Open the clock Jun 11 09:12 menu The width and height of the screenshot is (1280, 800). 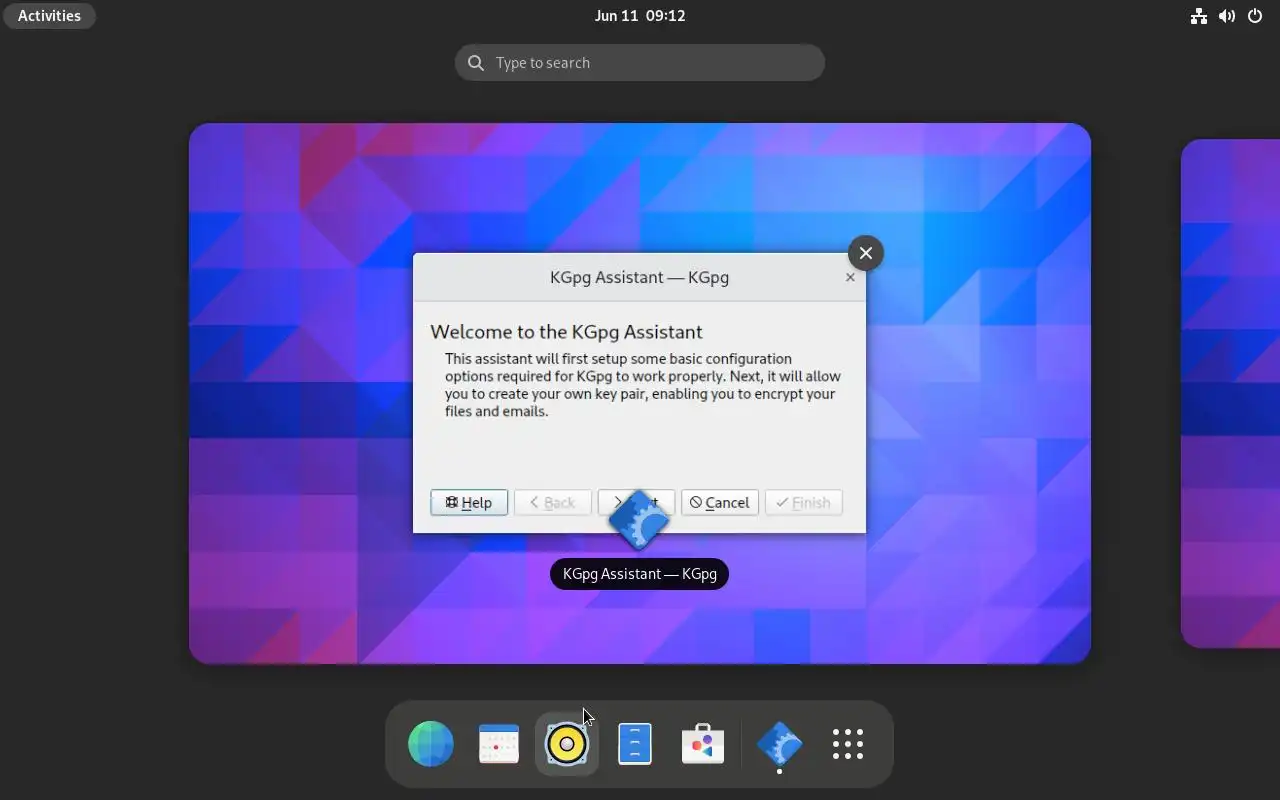640,16
